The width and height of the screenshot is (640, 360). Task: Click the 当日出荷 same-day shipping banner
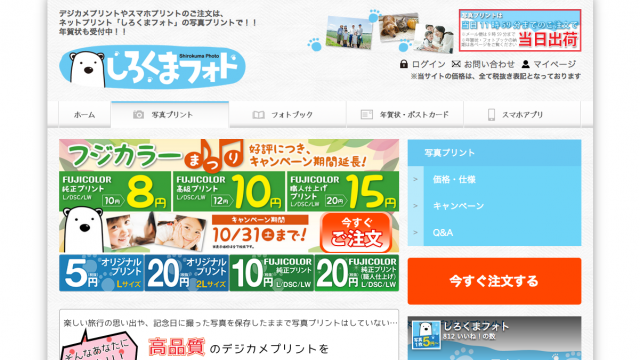(x=520, y=31)
